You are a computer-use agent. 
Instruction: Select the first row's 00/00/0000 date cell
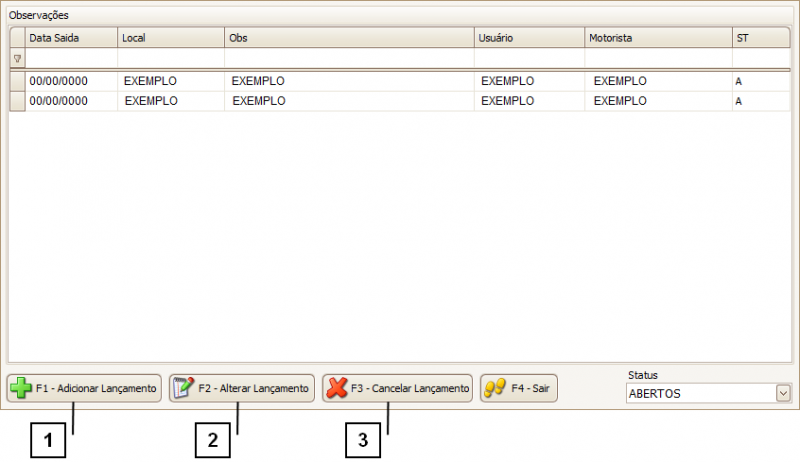tap(65, 81)
